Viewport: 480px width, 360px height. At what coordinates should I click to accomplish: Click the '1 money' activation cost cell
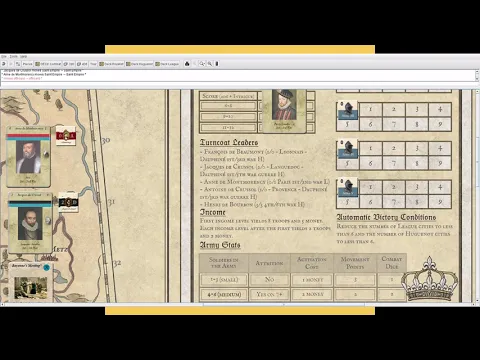point(312,280)
